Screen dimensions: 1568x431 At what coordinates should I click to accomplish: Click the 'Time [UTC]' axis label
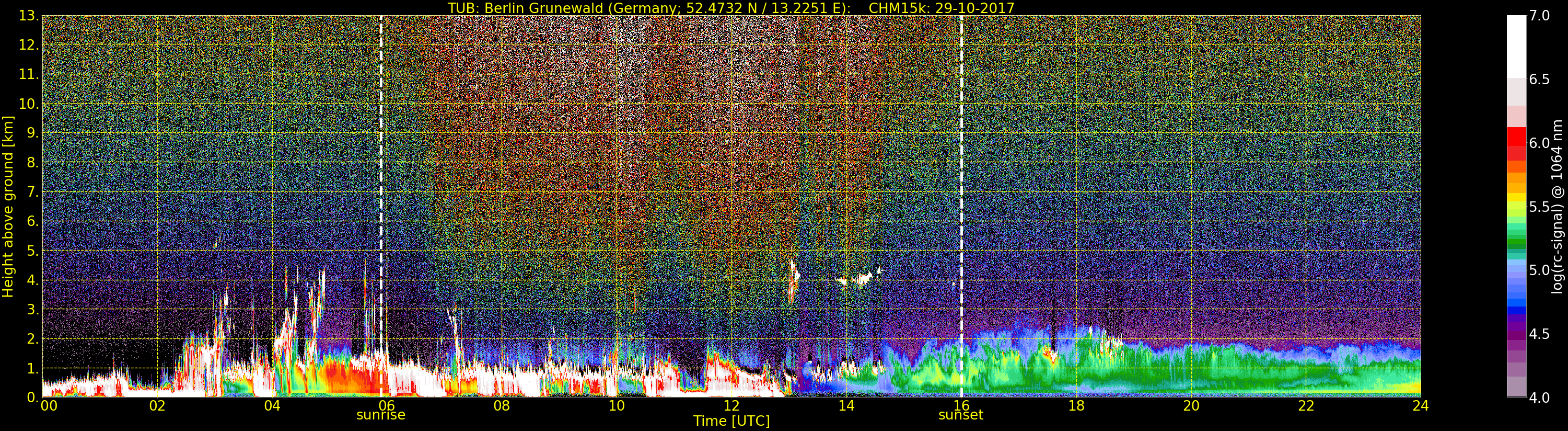click(x=731, y=421)
